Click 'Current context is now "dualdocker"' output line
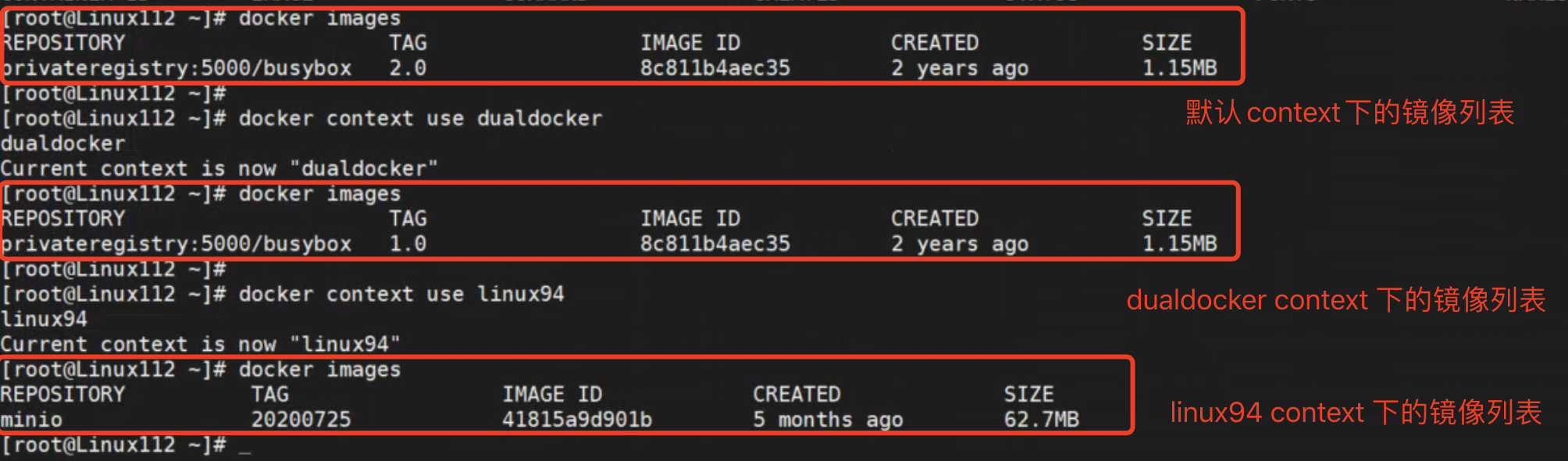 click(219, 169)
